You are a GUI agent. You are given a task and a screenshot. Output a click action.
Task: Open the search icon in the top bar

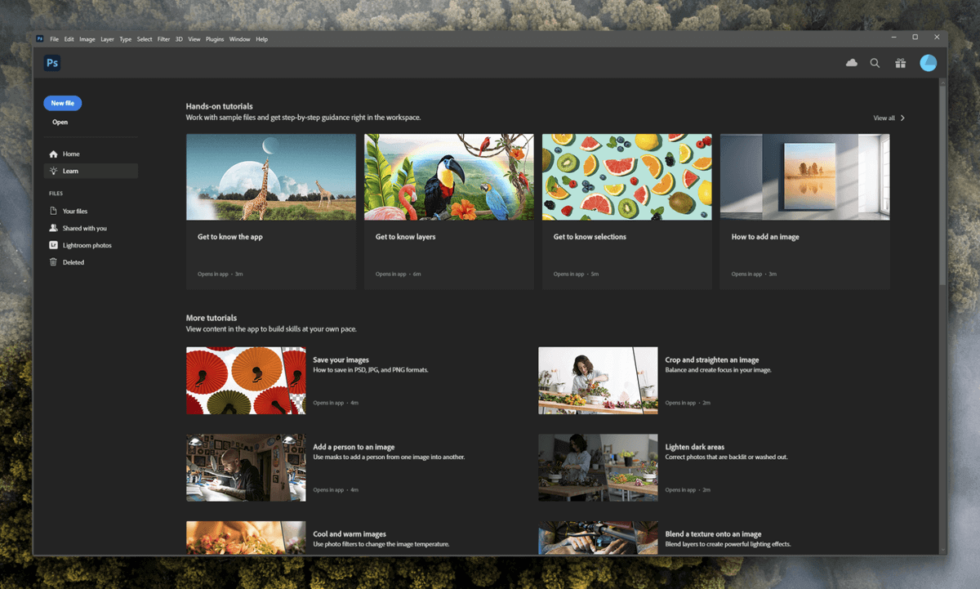point(874,62)
